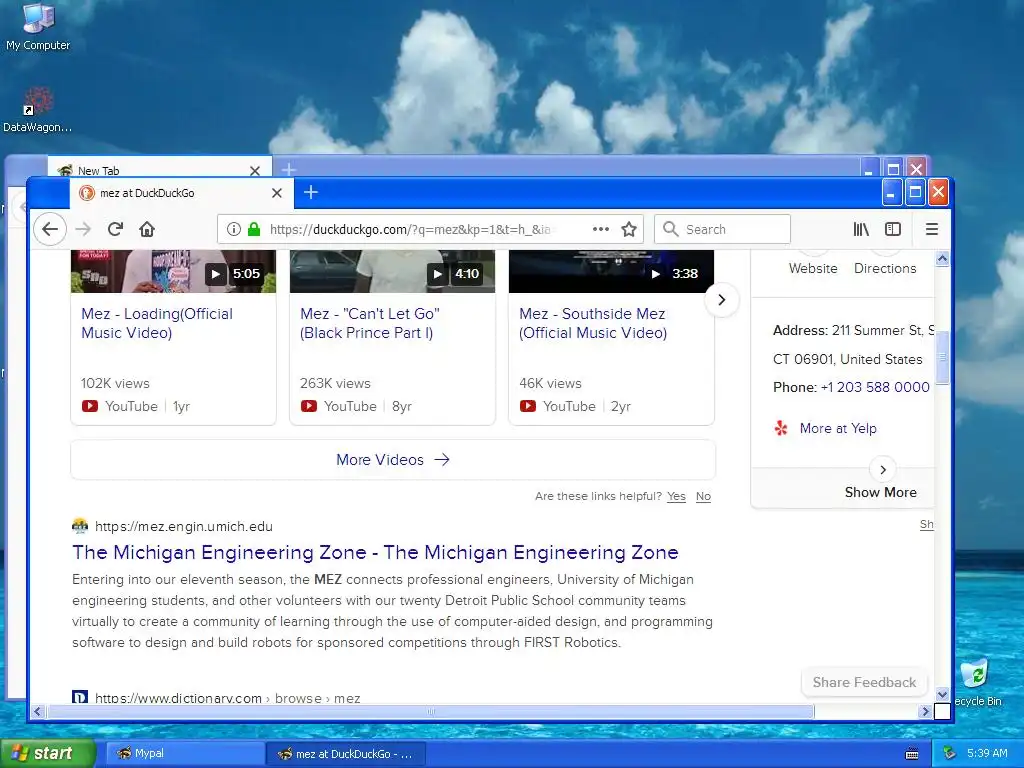The height and width of the screenshot is (768, 1024).
Task: Open the mez.engin.umich.edu URL link
Action: [184, 526]
